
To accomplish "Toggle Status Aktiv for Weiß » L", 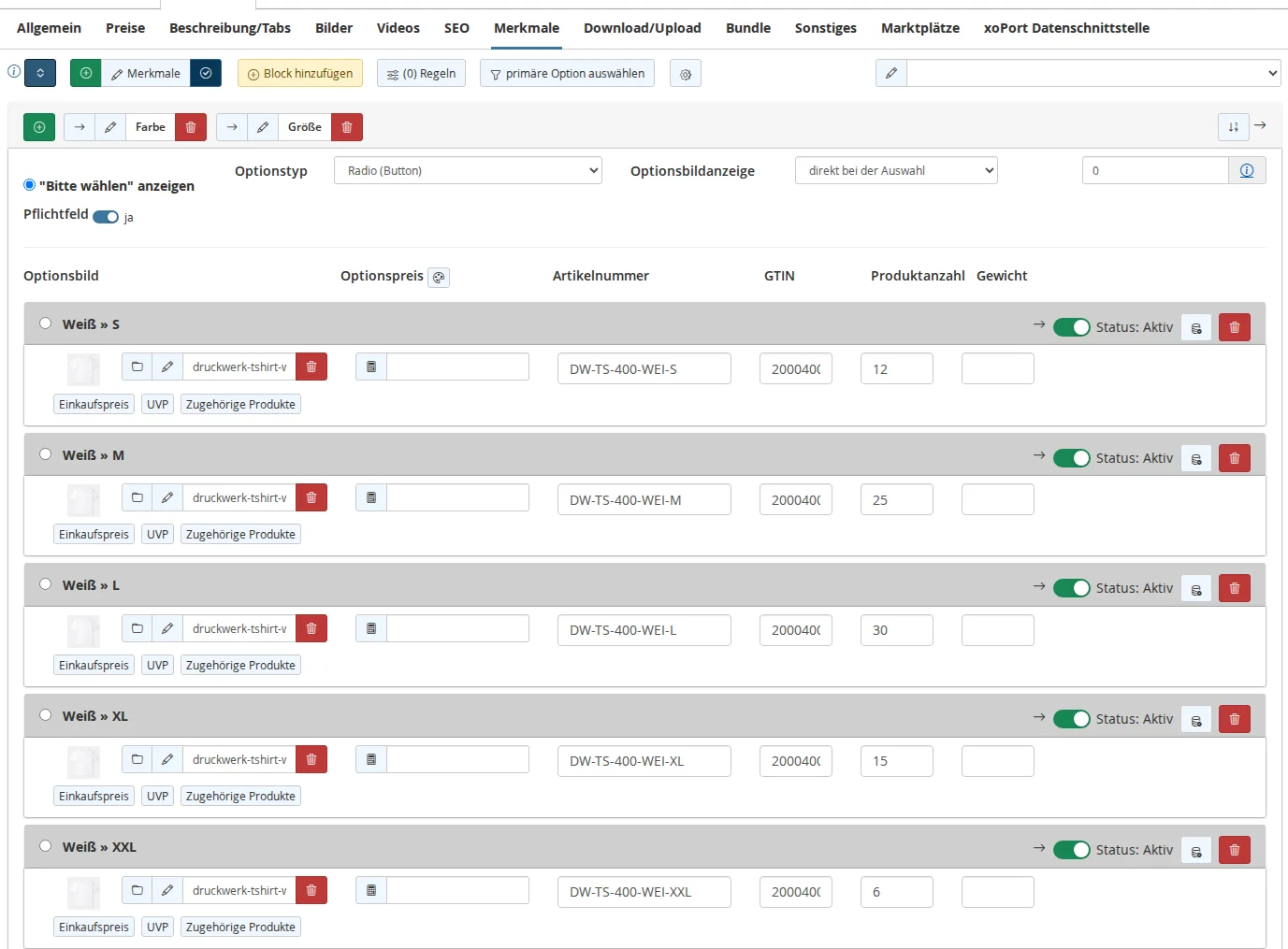I will (x=1072, y=588).
